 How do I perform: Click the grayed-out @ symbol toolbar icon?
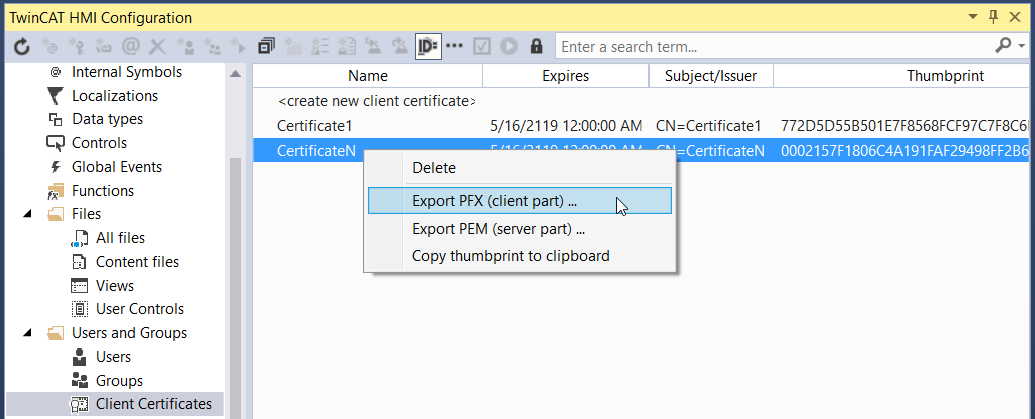click(x=131, y=46)
